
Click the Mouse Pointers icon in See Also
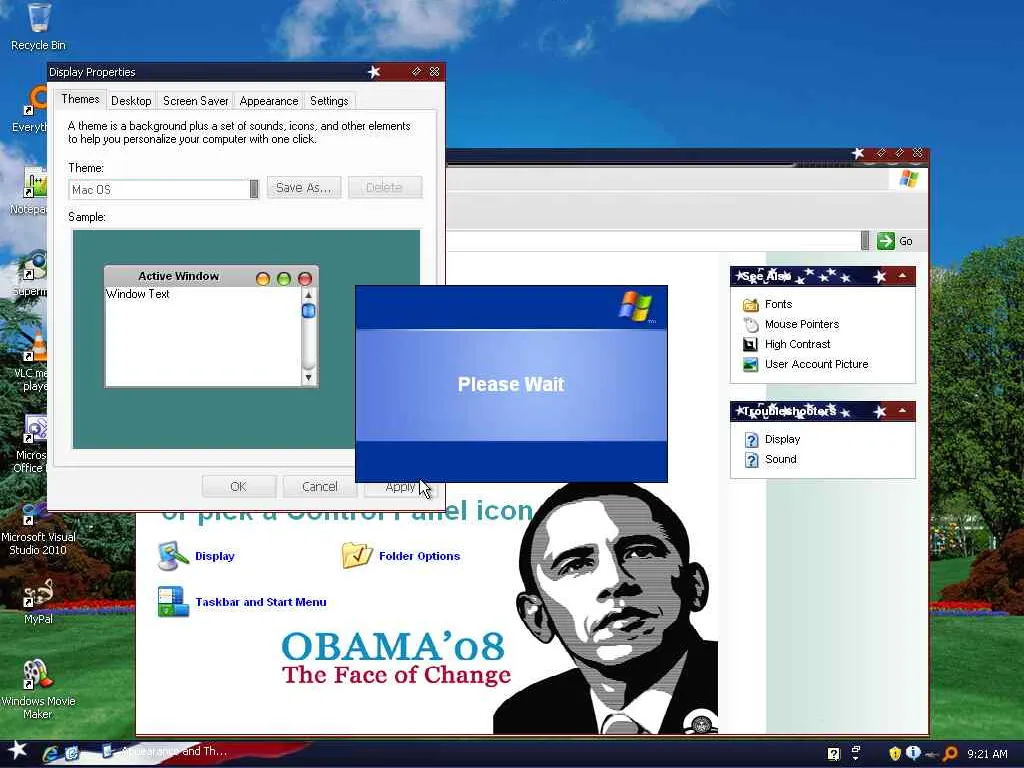pyautogui.click(x=750, y=325)
